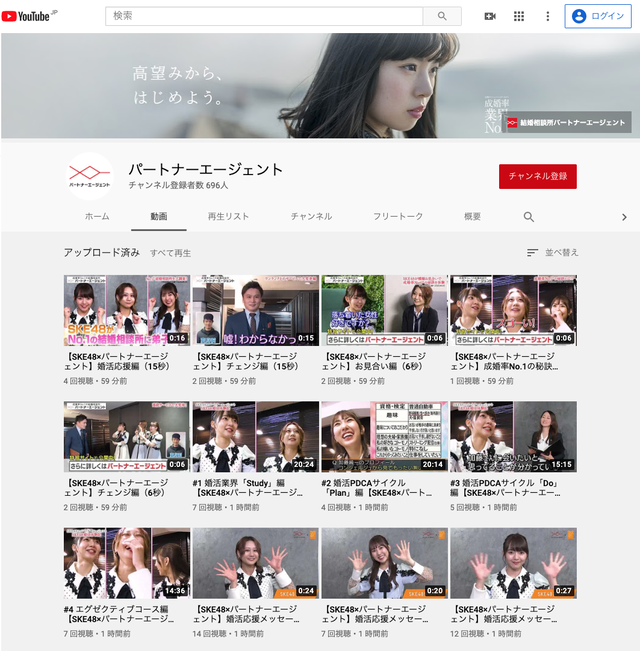Select the 動画 tab
The image size is (640, 651).
pos(159,216)
